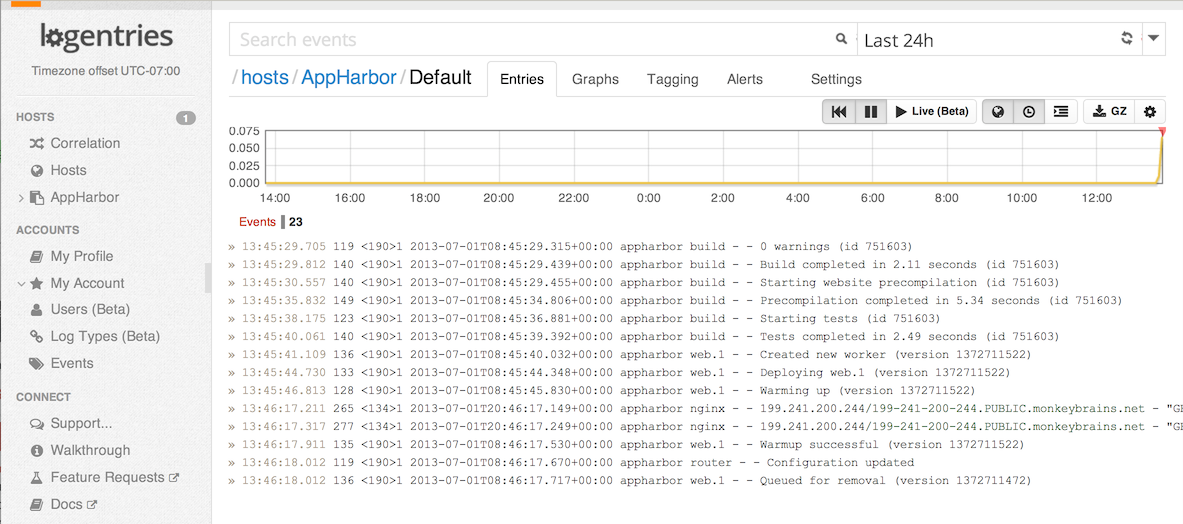The height and width of the screenshot is (524, 1183).
Task: Select the Warming up log line
Action: tap(602, 391)
